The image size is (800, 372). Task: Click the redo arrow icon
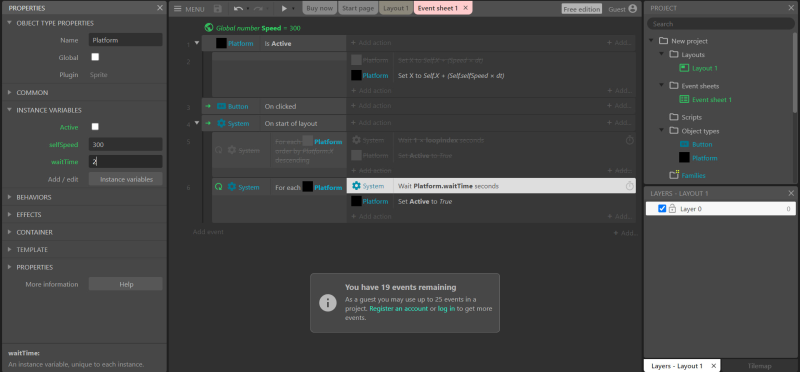[x=258, y=9]
